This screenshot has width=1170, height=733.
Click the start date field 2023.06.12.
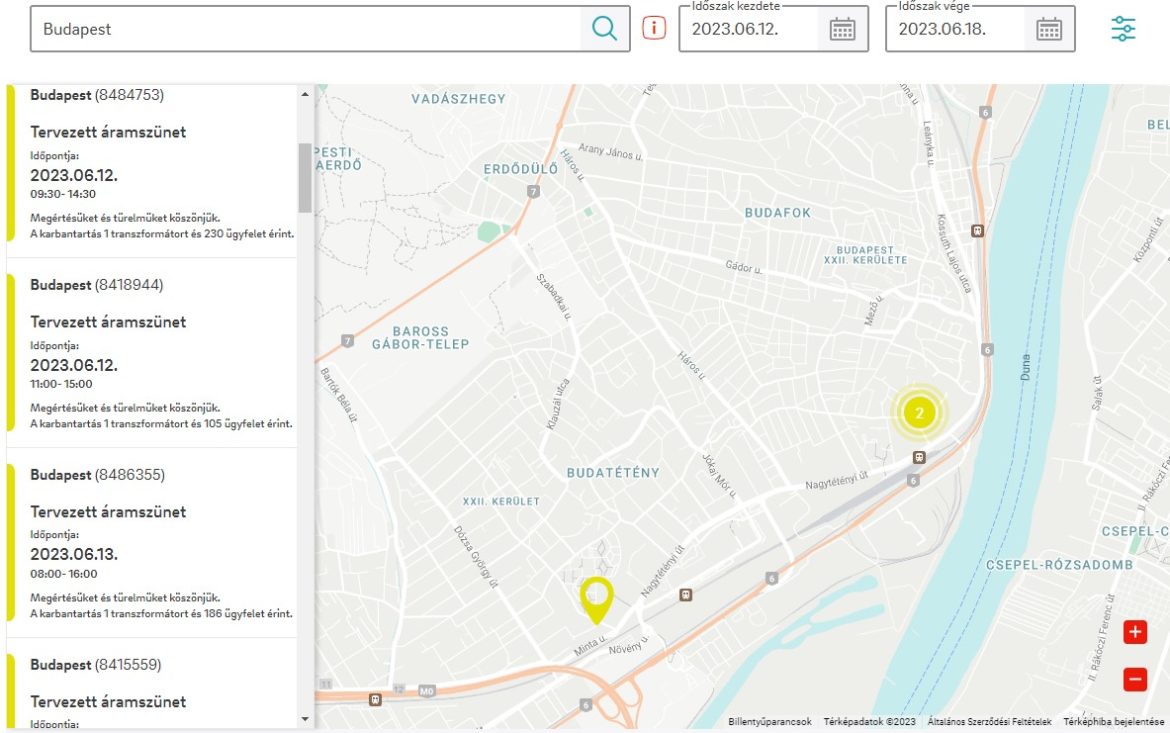point(748,29)
